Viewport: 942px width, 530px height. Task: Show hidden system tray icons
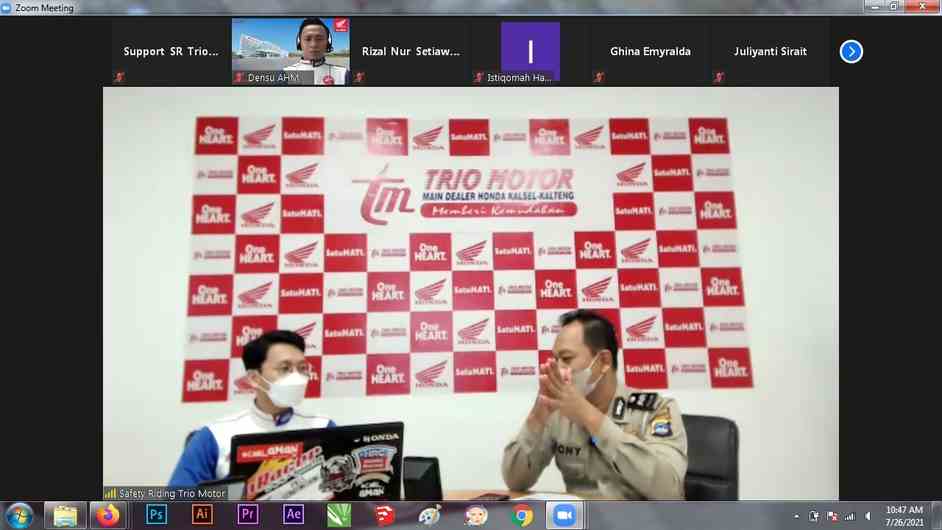pos(796,516)
